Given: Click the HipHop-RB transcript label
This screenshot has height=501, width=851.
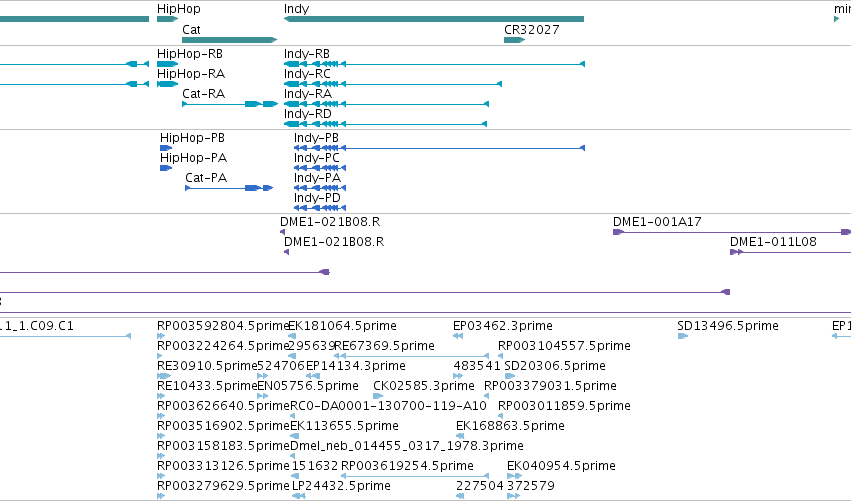Looking at the screenshot, I should click(189, 54).
